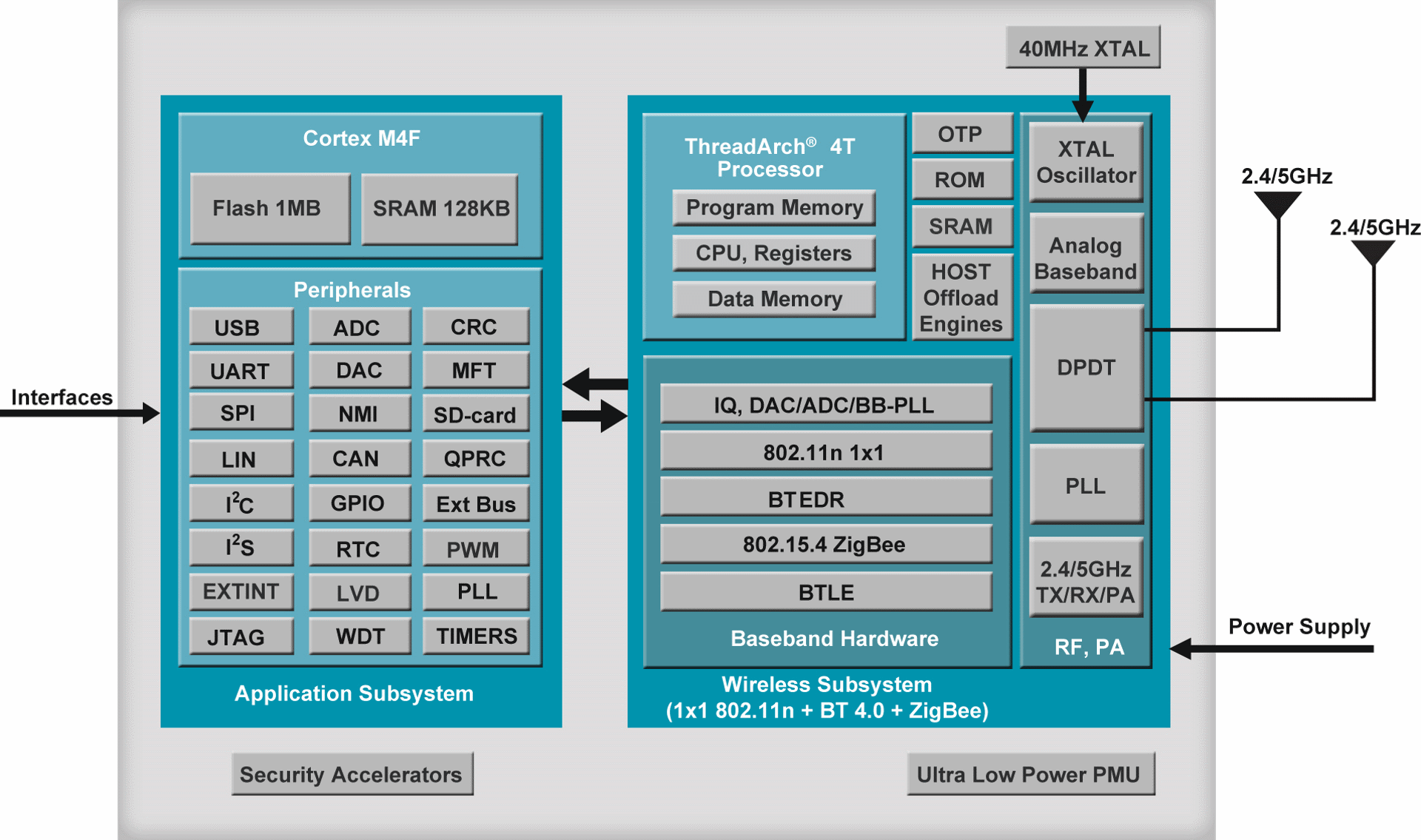Click the HOST Offload Engines block
The image size is (1421, 840).
tap(962, 298)
